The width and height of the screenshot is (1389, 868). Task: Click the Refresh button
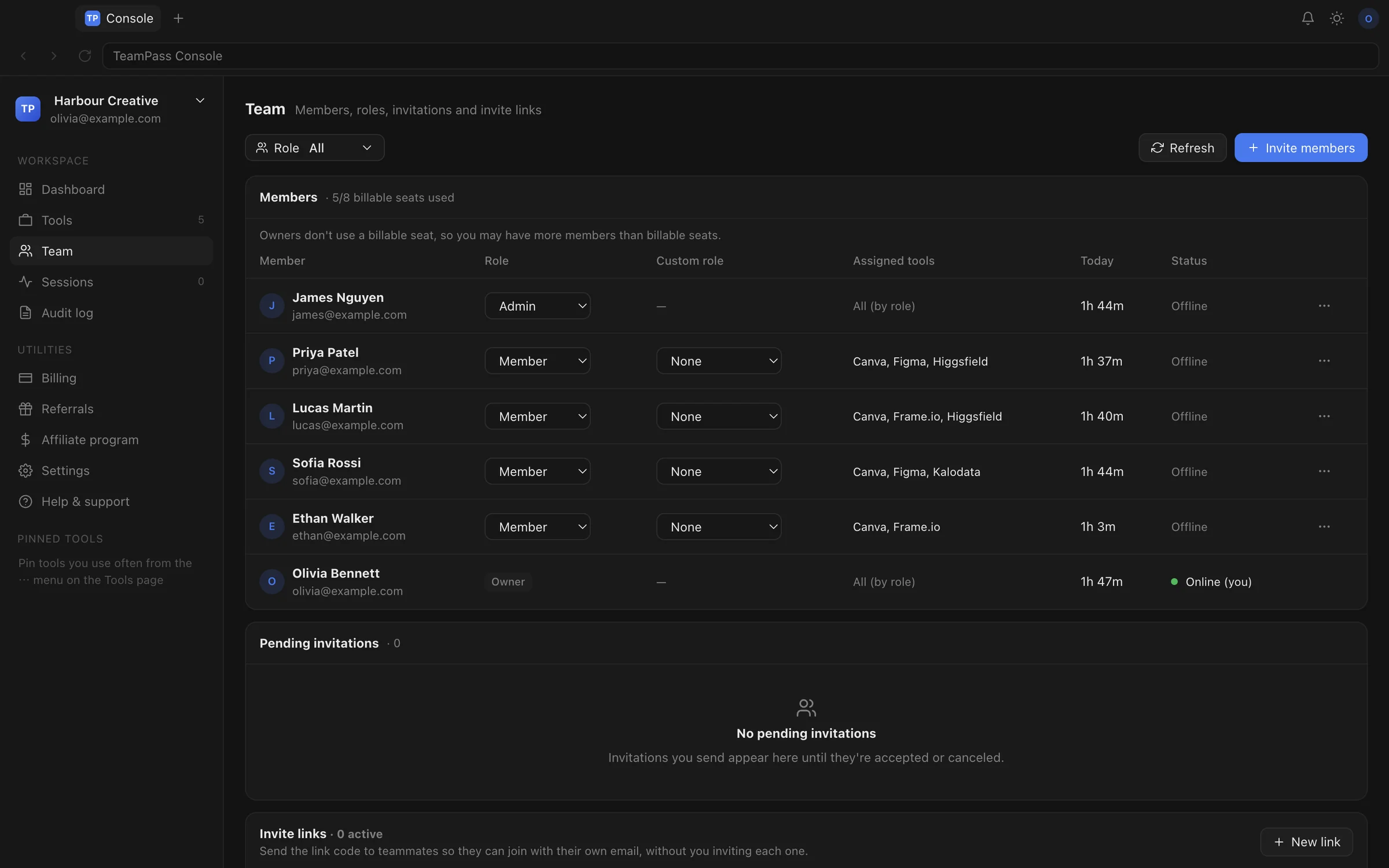point(1182,148)
